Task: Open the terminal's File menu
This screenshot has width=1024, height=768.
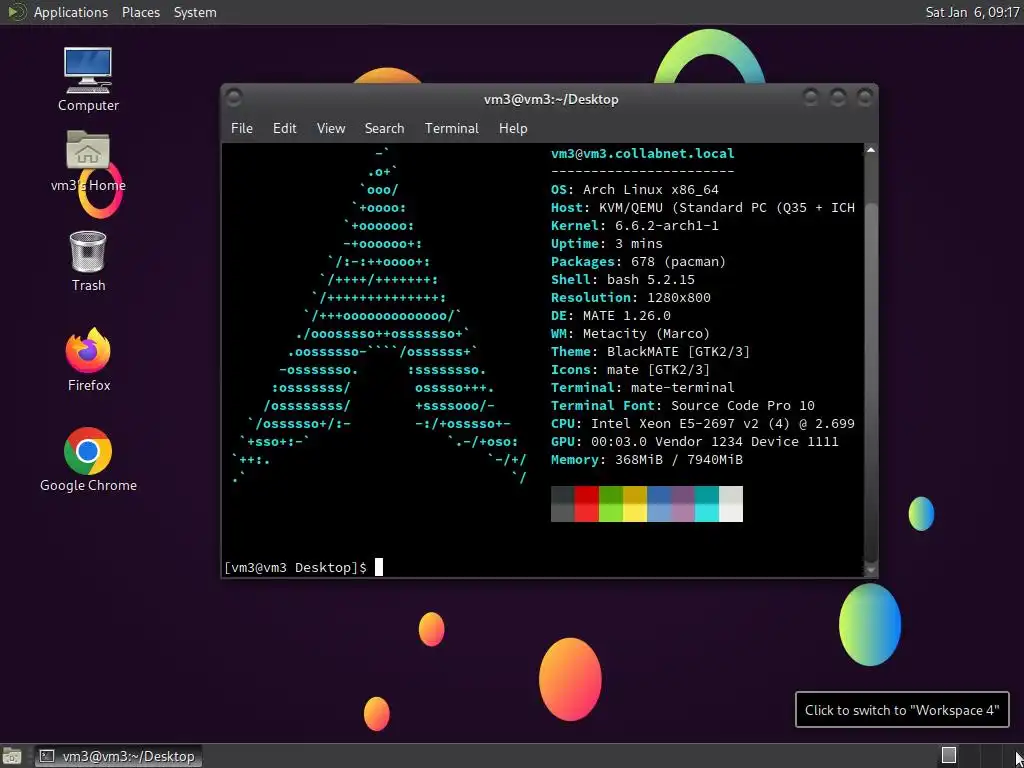Action: coord(242,128)
